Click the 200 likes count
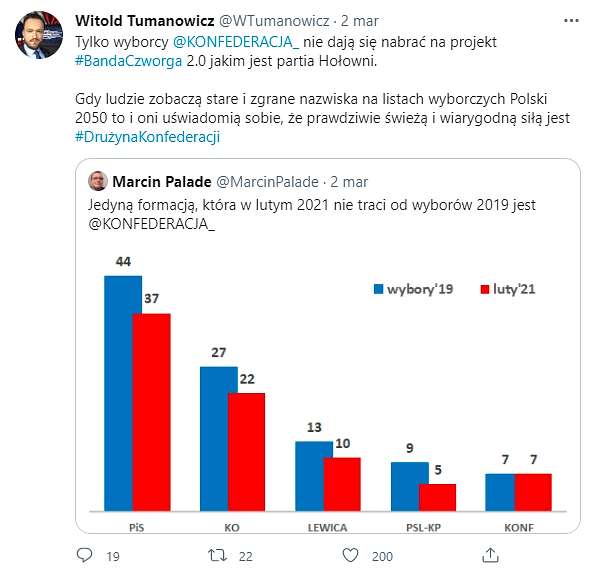This screenshot has height=568, width=596. (x=382, y=557)
